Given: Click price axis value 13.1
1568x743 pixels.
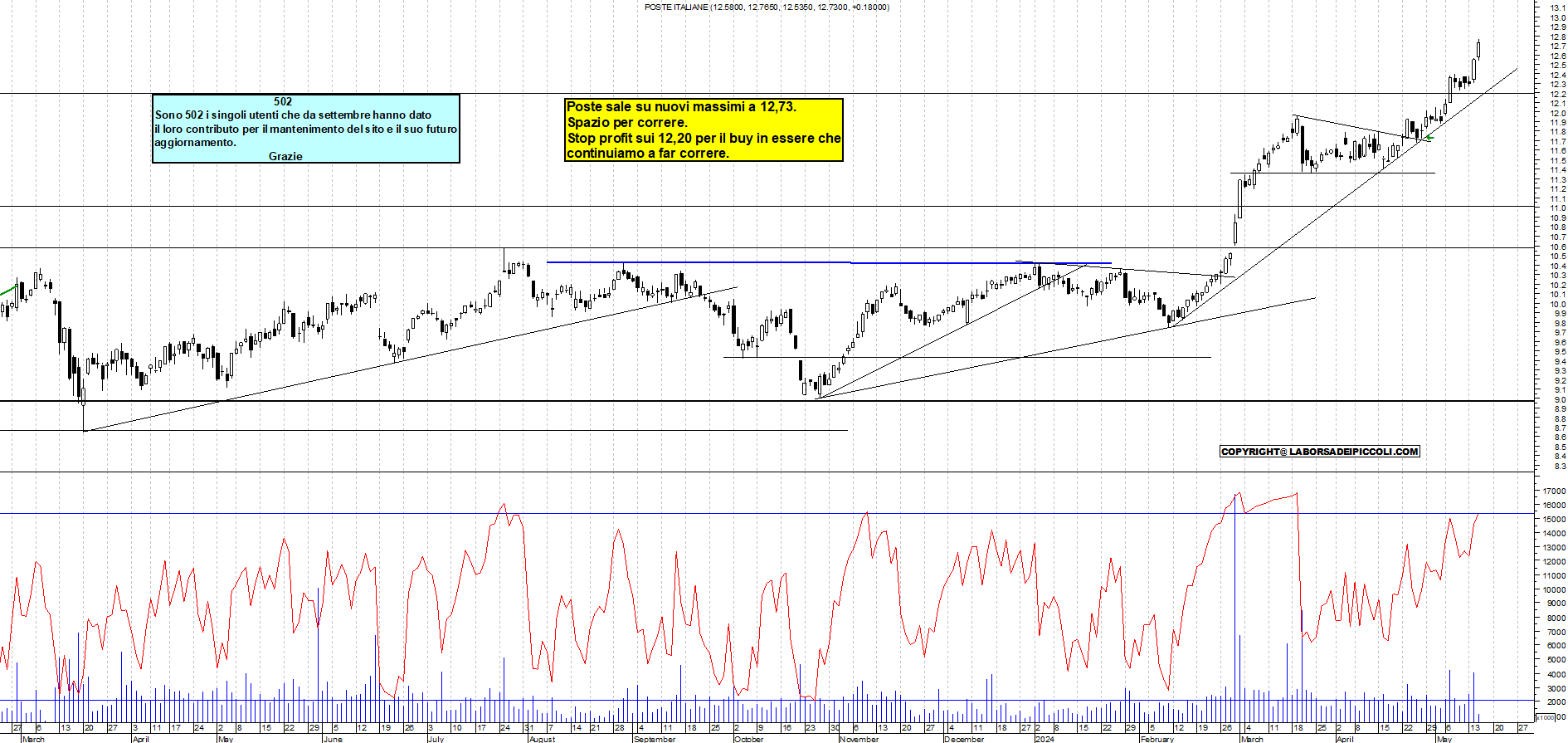Looking at the screenshot, I should [x=1558, y=7].
